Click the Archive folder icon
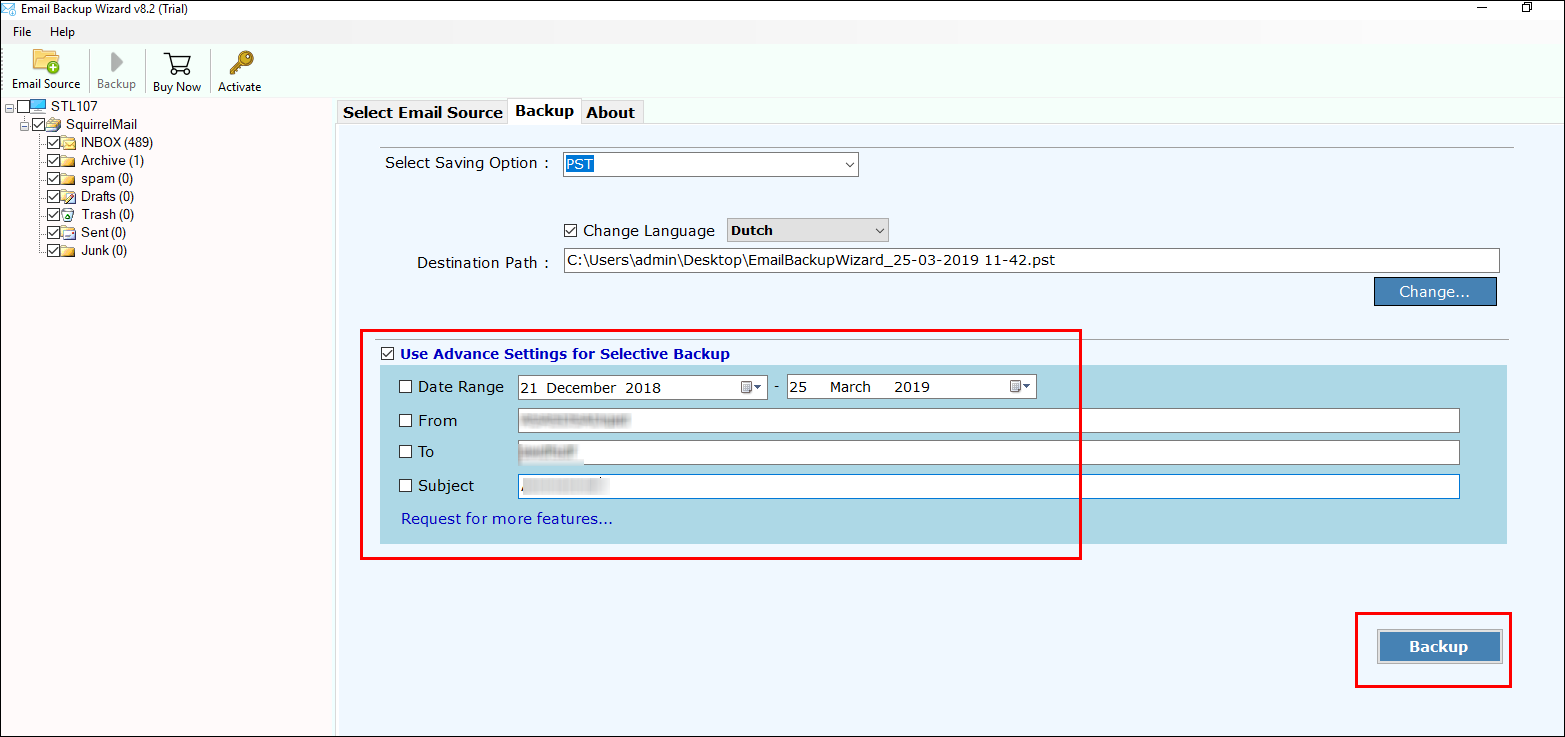 (69, 161)
